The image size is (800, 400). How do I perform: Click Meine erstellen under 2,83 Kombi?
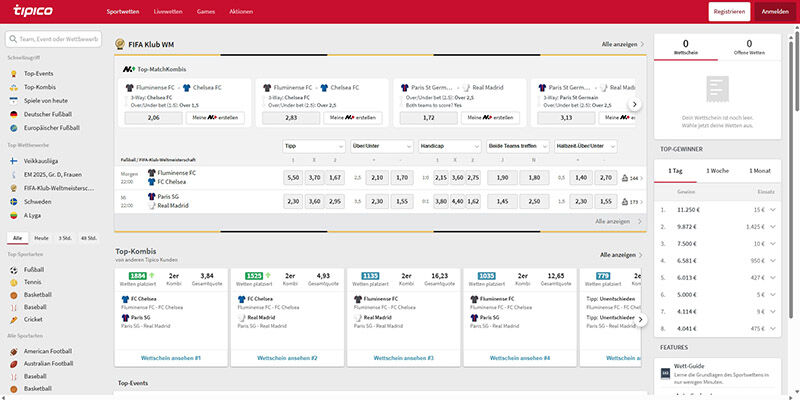pos(353,118)
